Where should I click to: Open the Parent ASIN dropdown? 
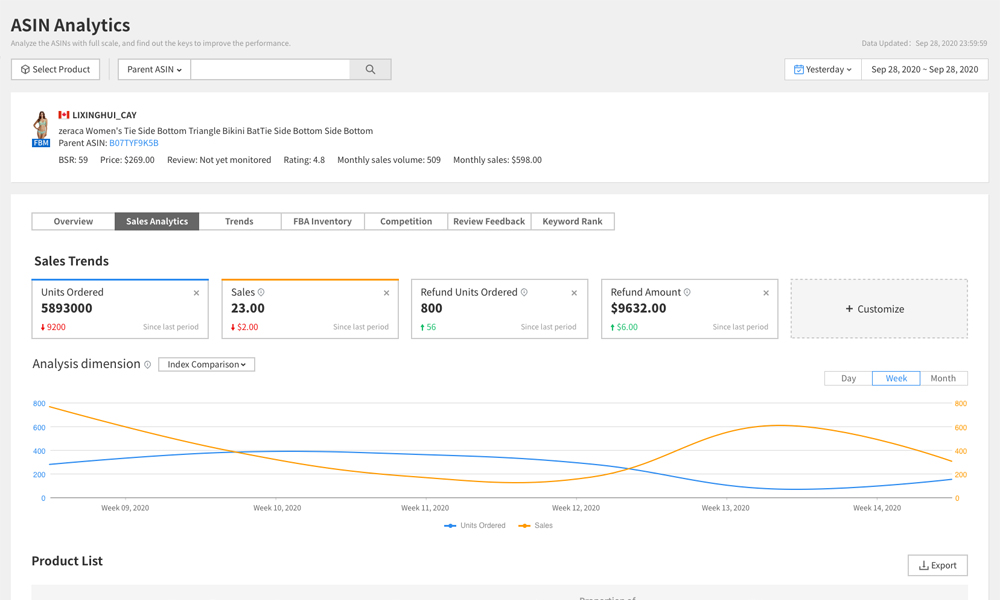click(x=154, y=69)
